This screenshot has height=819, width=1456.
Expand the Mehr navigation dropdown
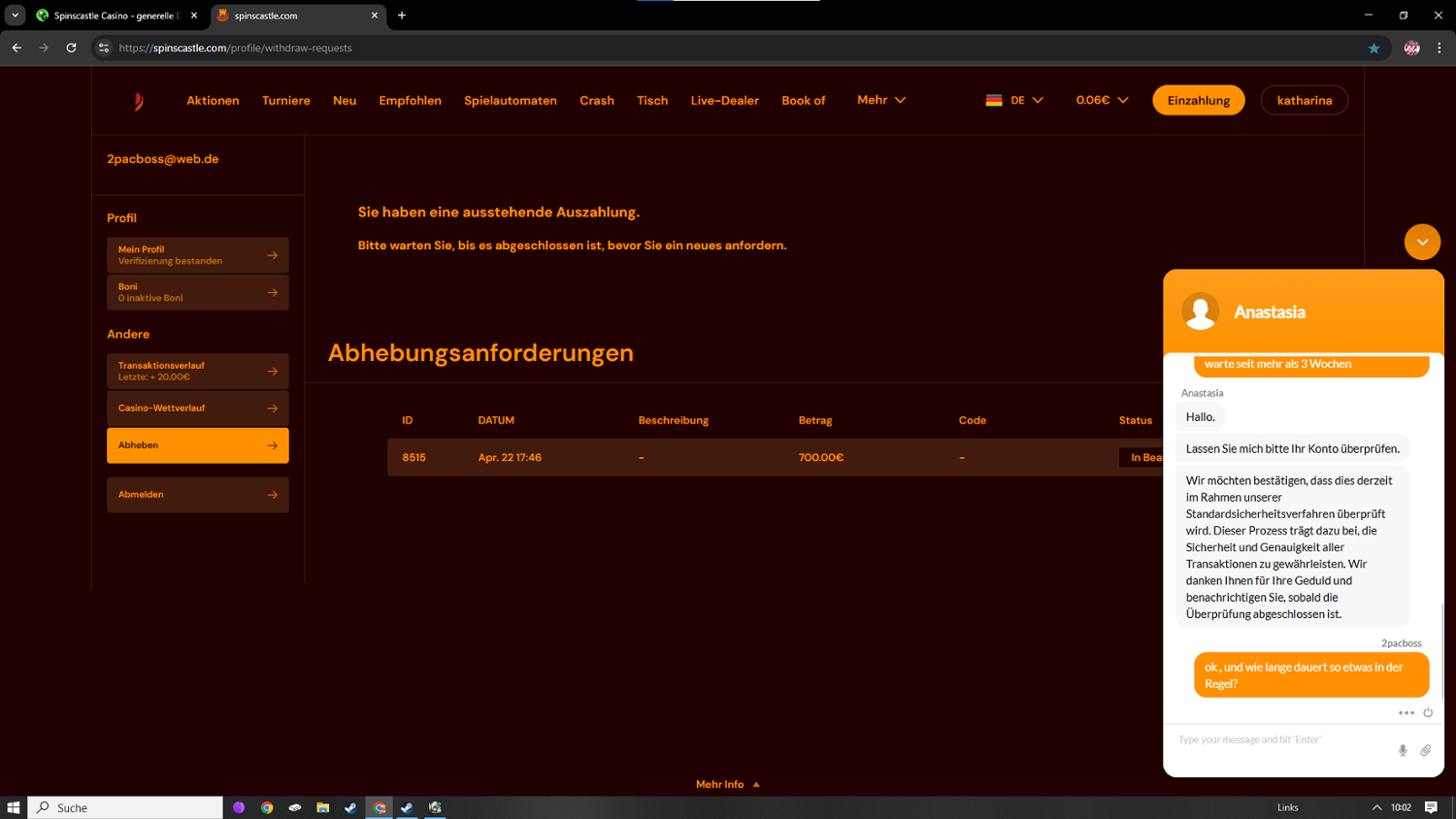point(880,100)
